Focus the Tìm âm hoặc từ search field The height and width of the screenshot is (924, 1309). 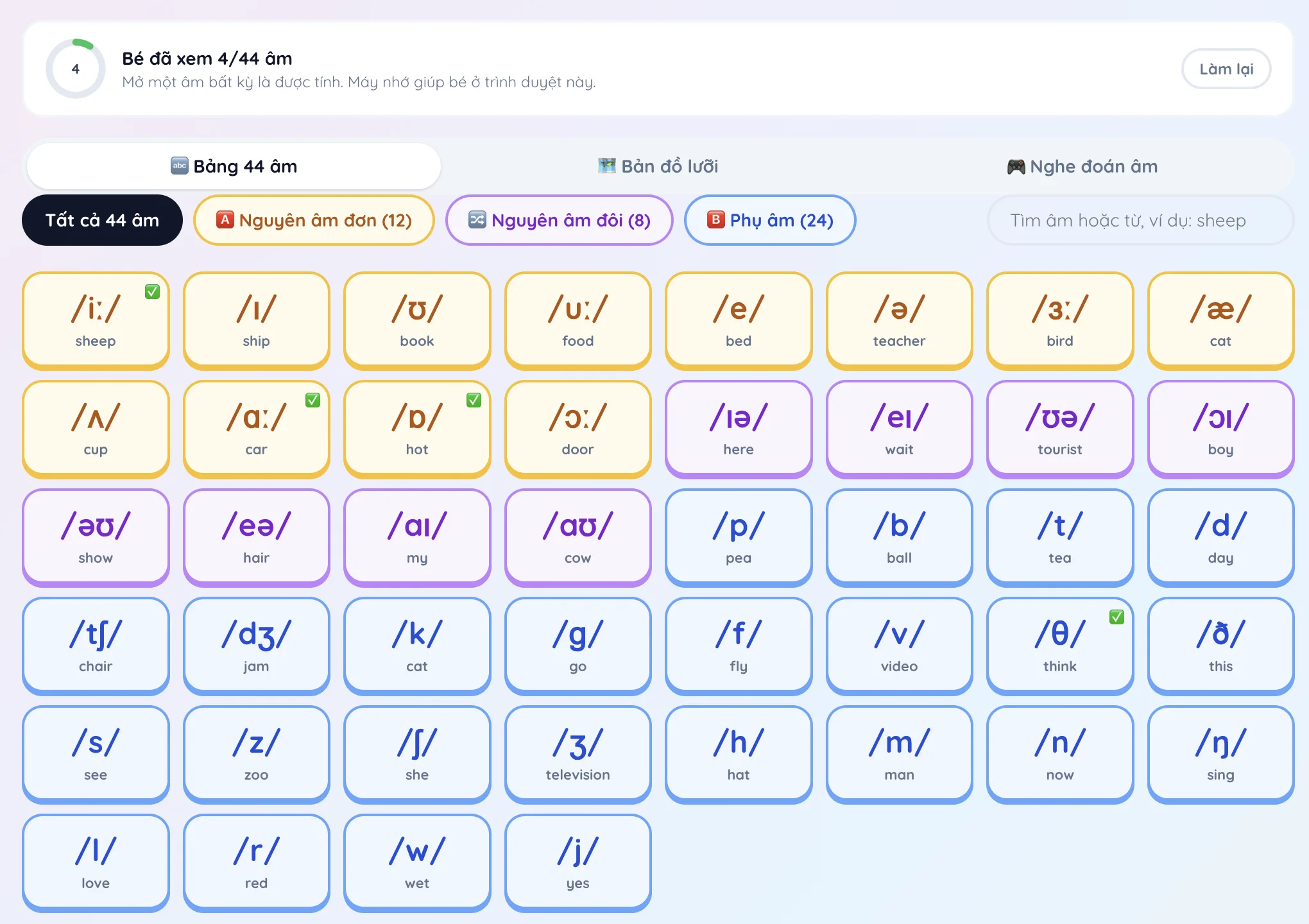(1140, 220)
